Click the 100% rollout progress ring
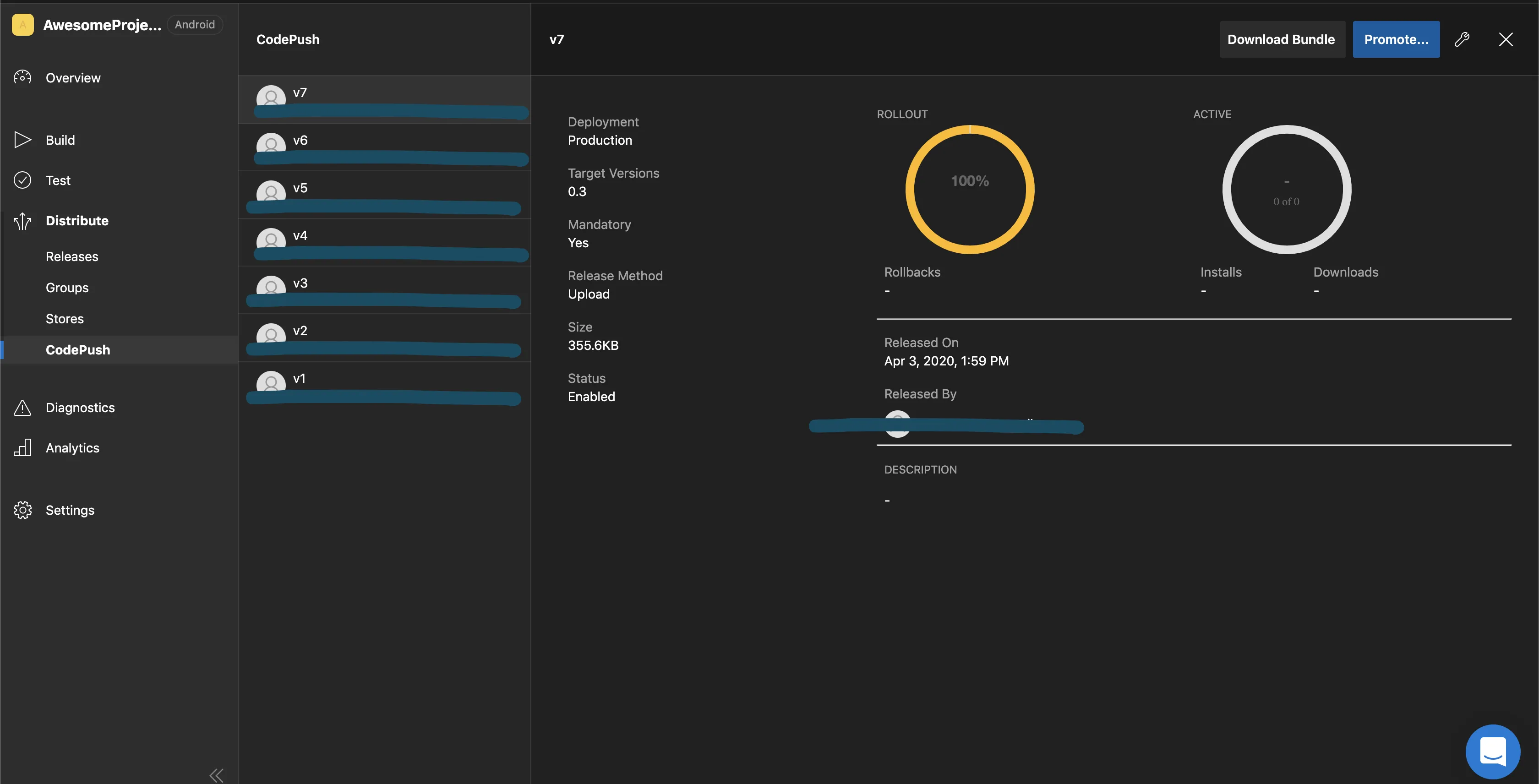 tap(970, 189)
